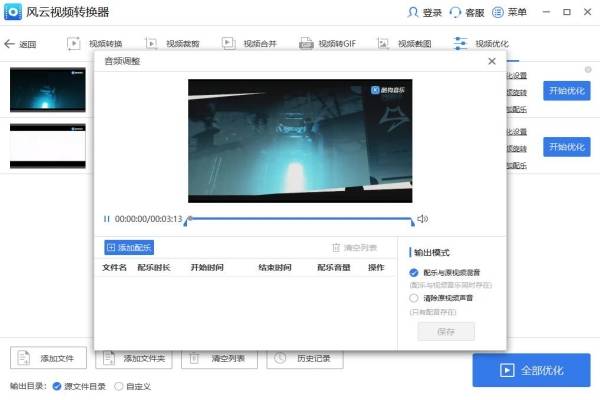
Task: Switch to the 视频裁剪 tab
Action: click(x=183, y=44)
